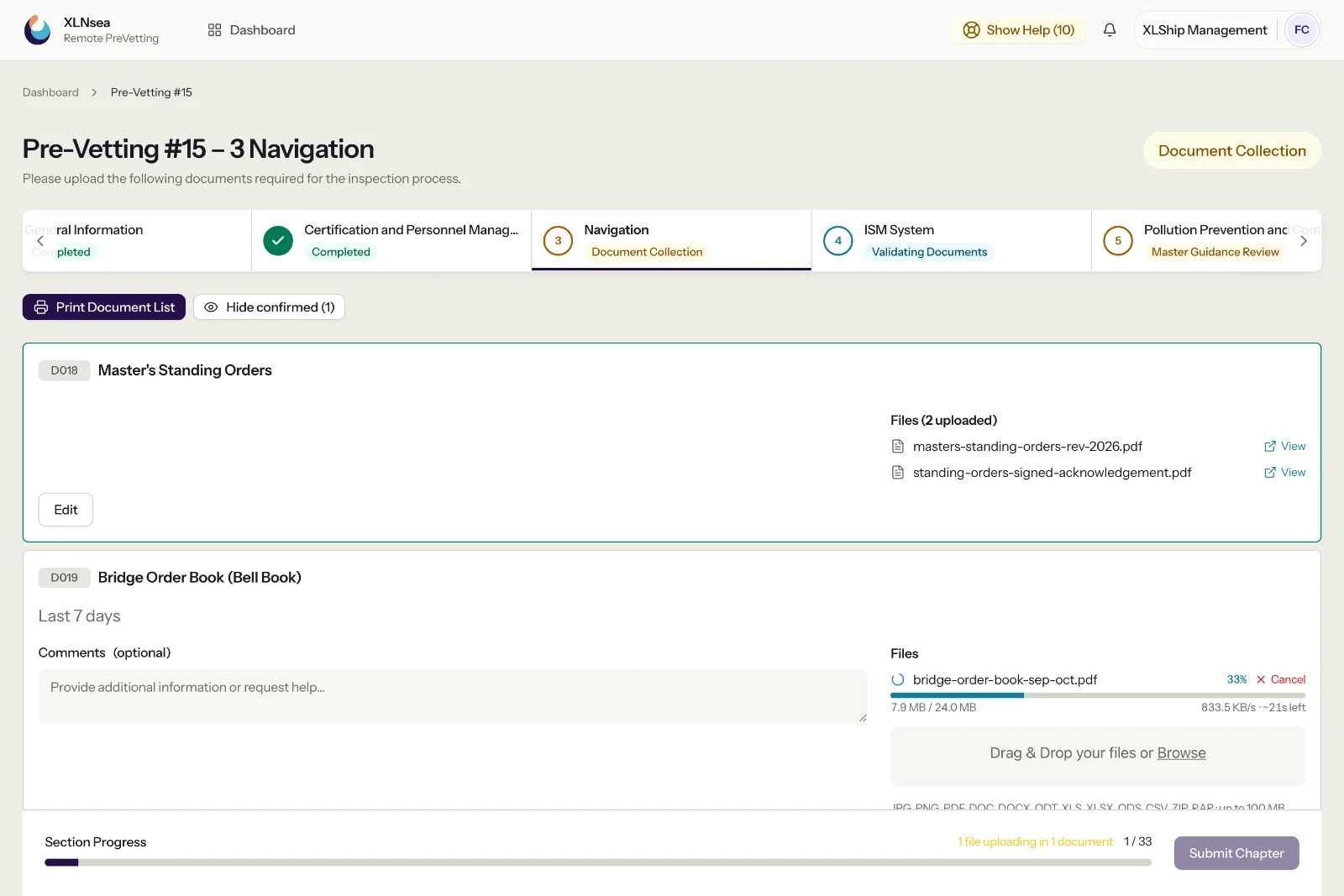Click the green completed checkmark step icon
Viewport: 1344px width, 896px height.
tap(278, 240)
